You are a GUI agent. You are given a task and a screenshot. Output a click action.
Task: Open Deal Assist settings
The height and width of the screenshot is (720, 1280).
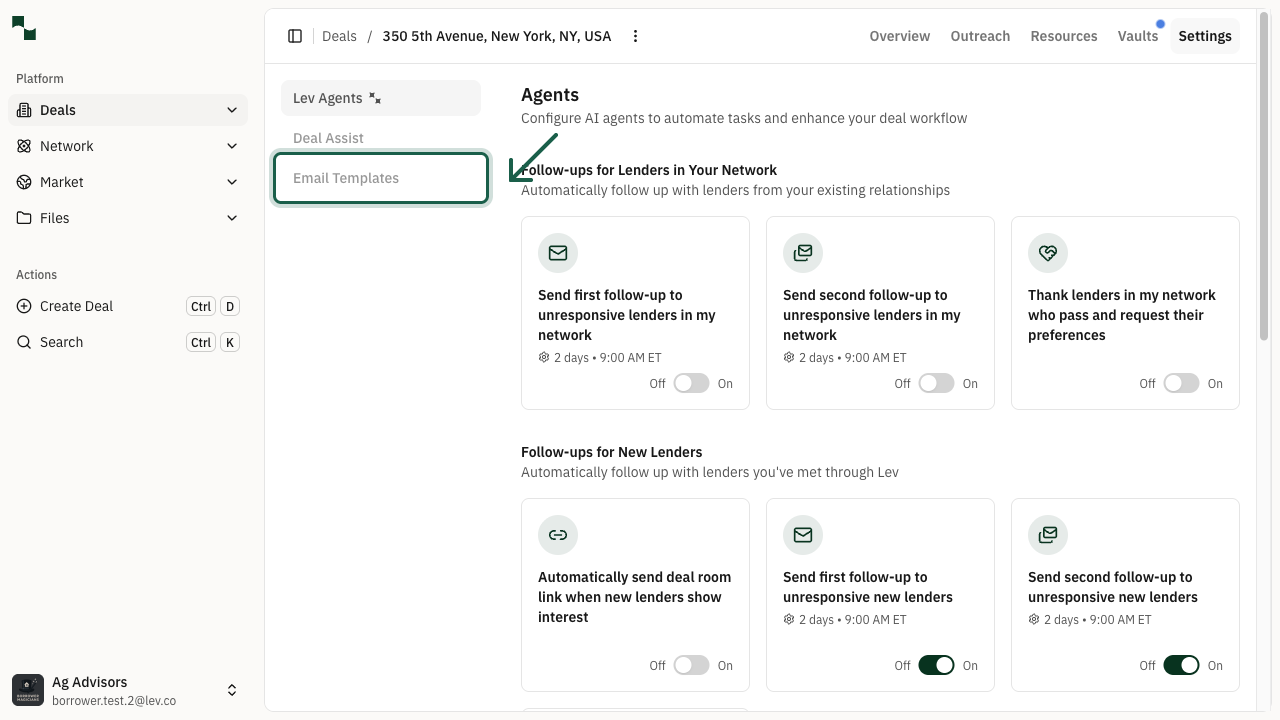click(x=328, y=138)
